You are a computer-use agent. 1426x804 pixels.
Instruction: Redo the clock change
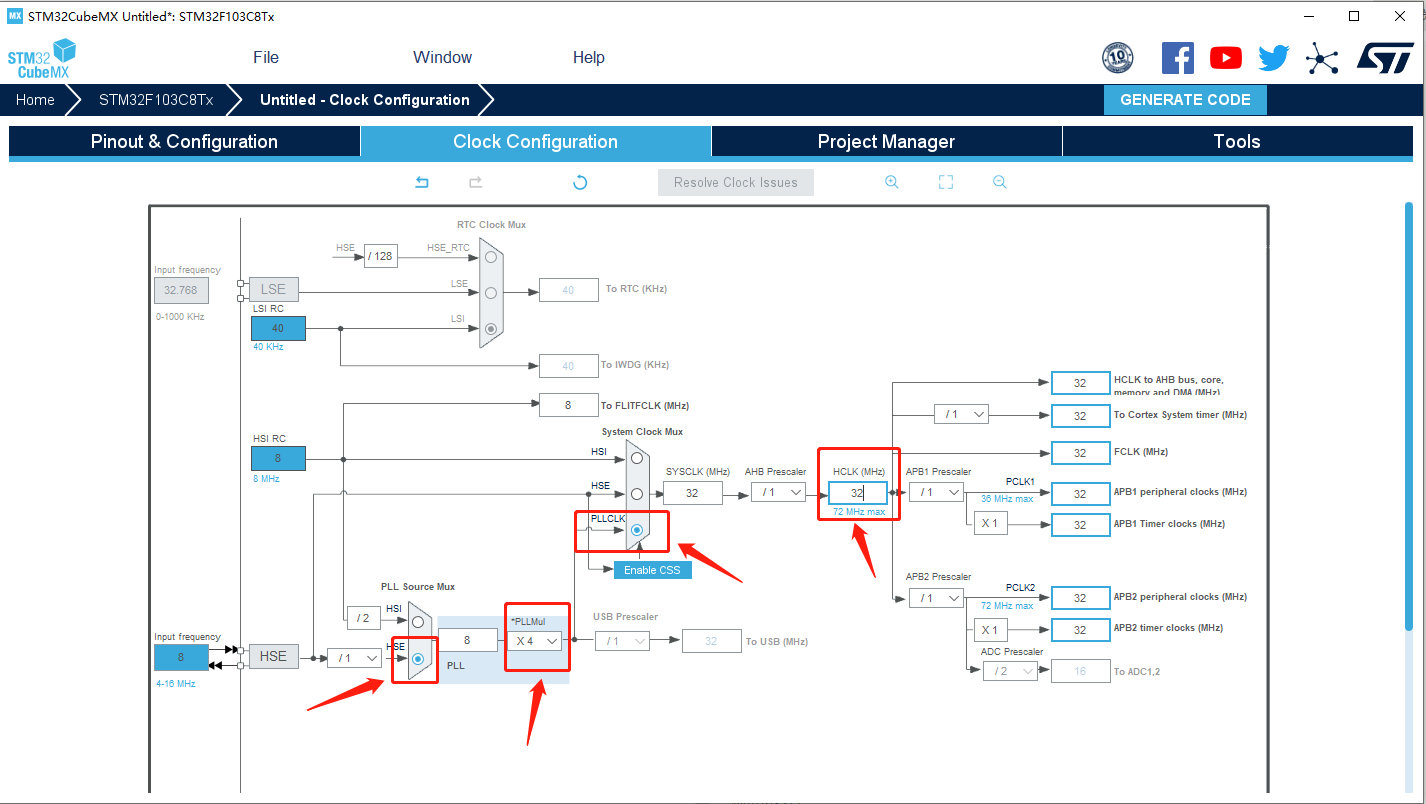click(476, 182)
